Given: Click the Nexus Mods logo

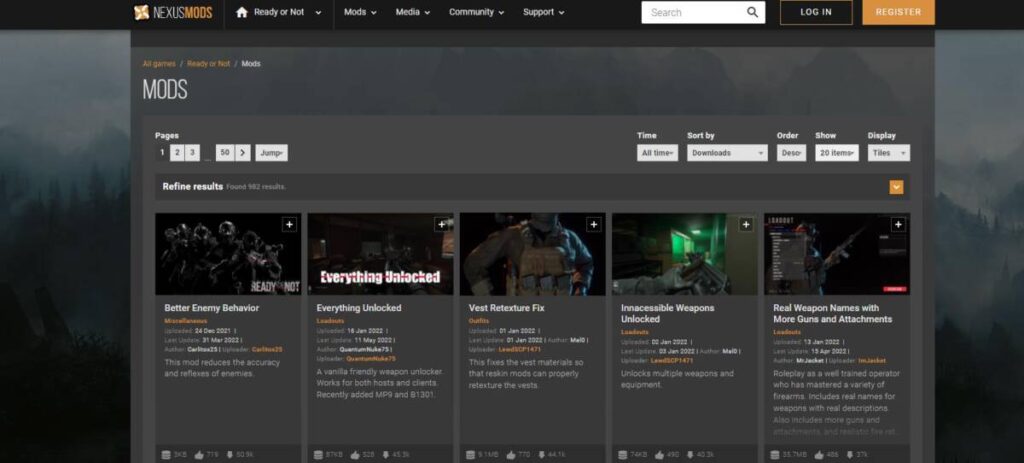Looking at the screenshot, I should pos(172,12).
